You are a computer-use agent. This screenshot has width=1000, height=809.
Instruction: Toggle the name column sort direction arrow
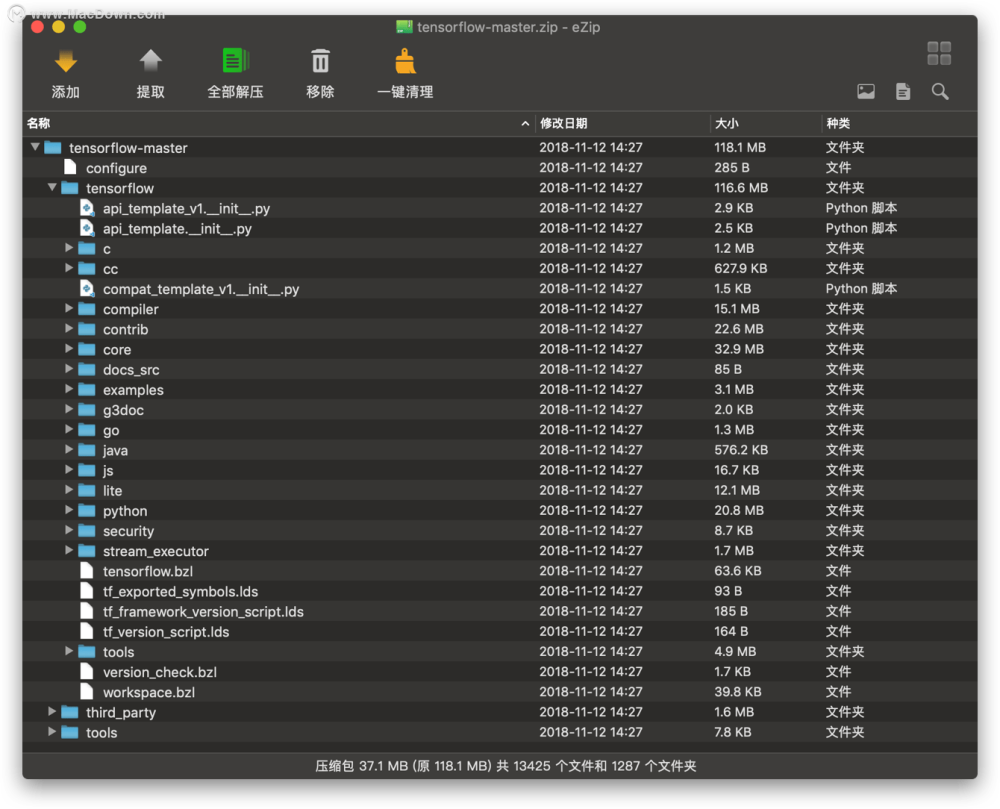pyautogui.click(x=525, y=124)
